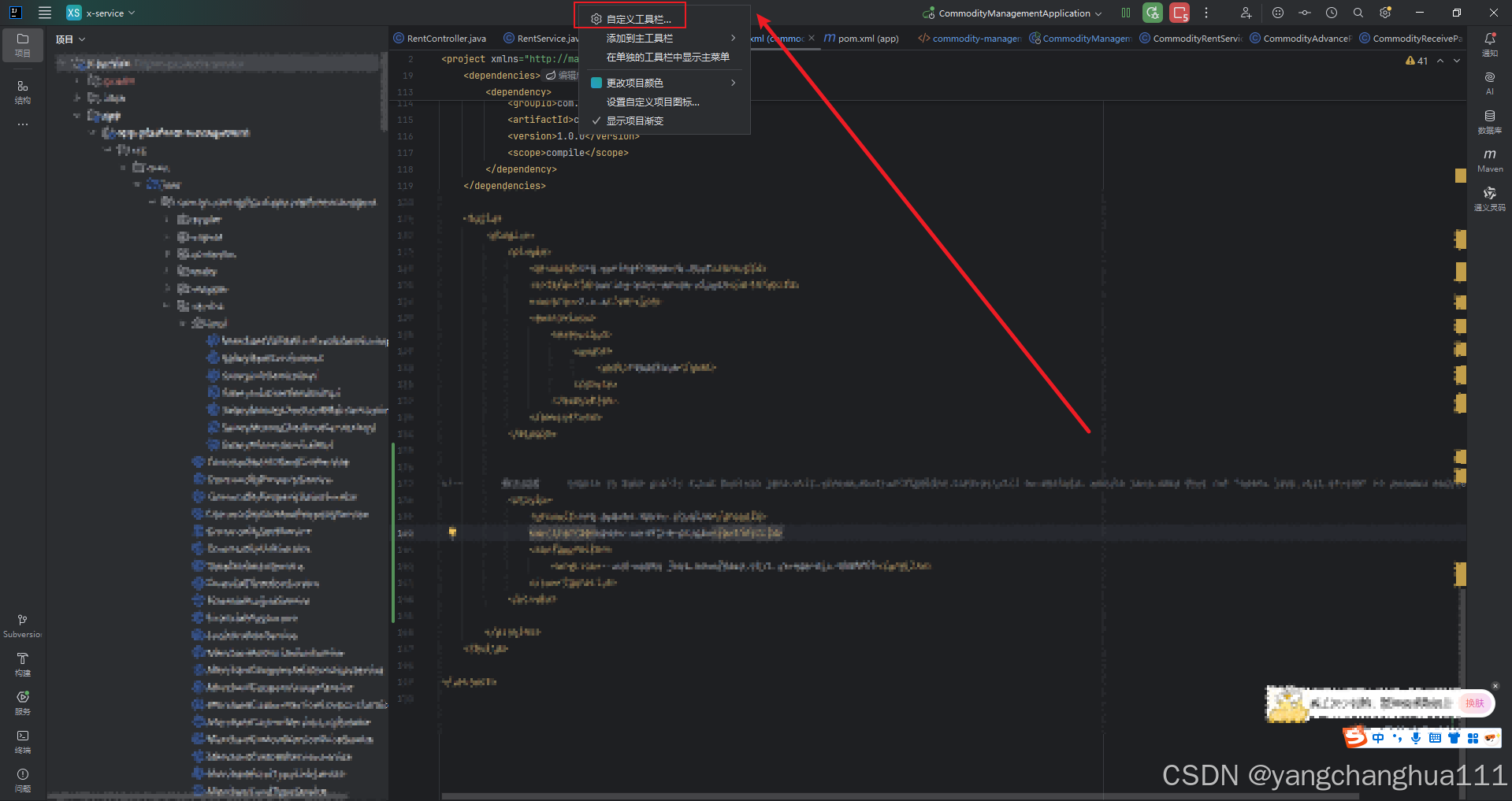
Task: Click the yellow light bulb quick-fix icon
Action: click(452, 532)
